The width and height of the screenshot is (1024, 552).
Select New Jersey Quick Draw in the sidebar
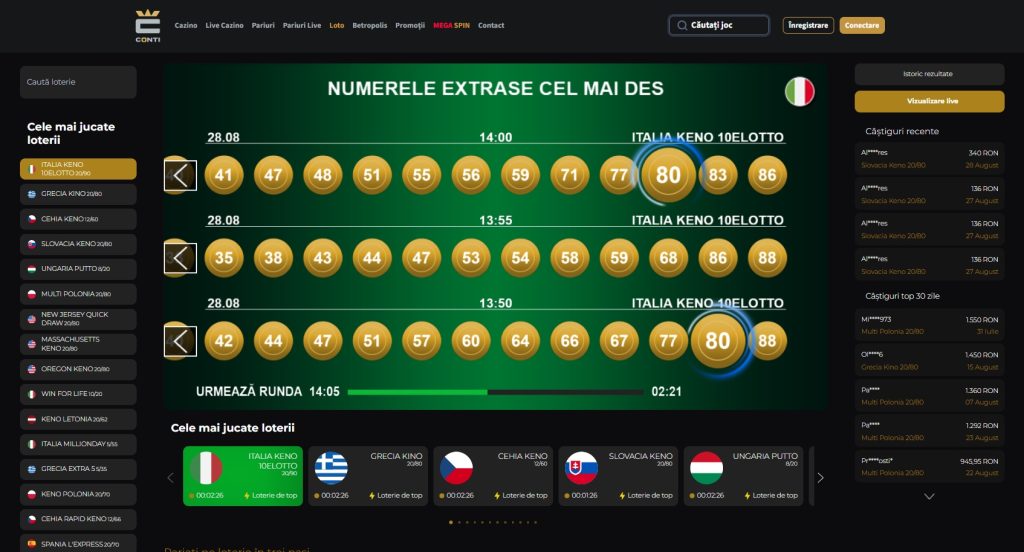pos(78,319)
